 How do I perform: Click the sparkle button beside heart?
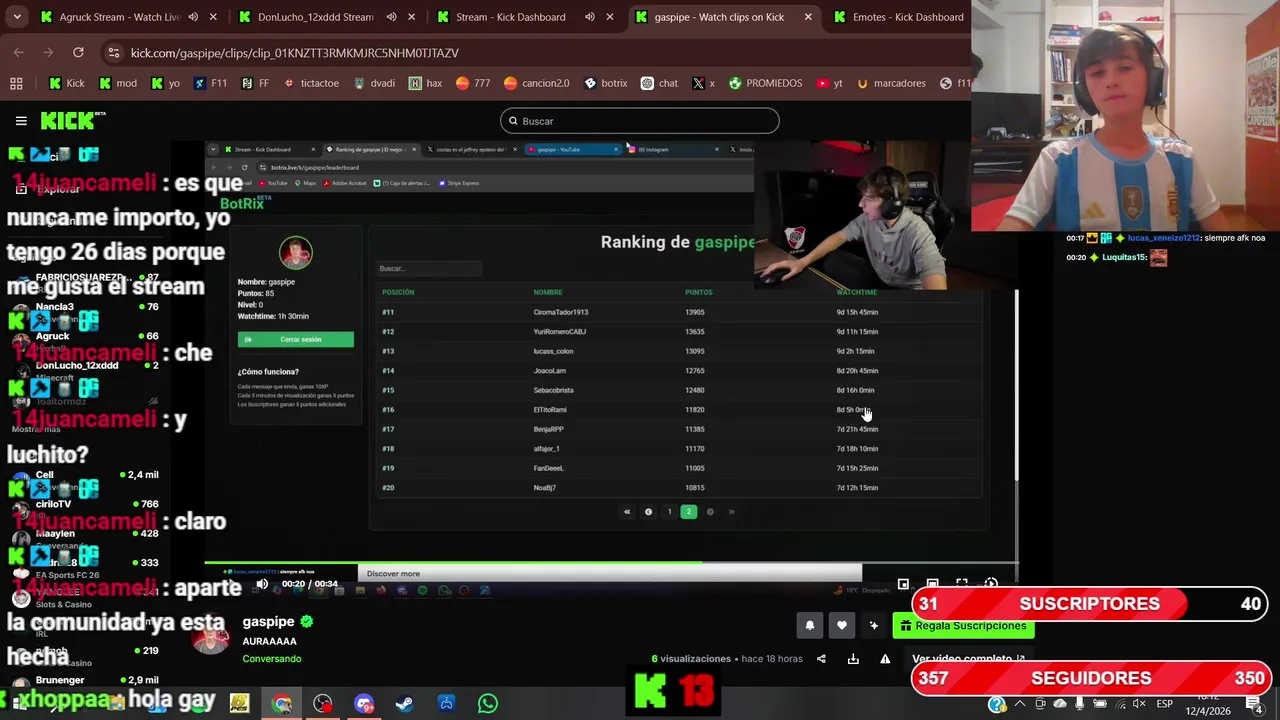pyautogui.click(x=874, y=626)
